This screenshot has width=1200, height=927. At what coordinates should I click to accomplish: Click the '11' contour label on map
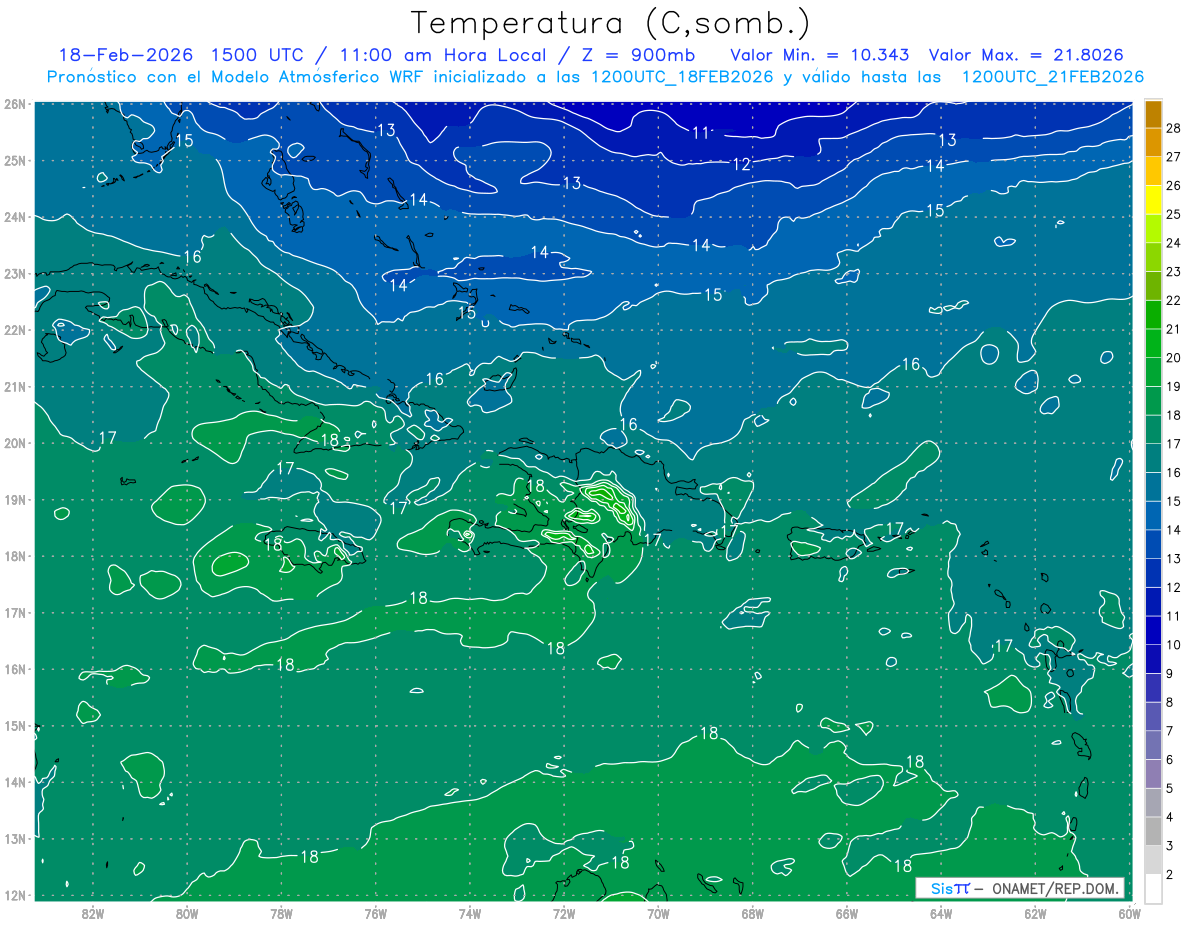[x=701, y=132]
